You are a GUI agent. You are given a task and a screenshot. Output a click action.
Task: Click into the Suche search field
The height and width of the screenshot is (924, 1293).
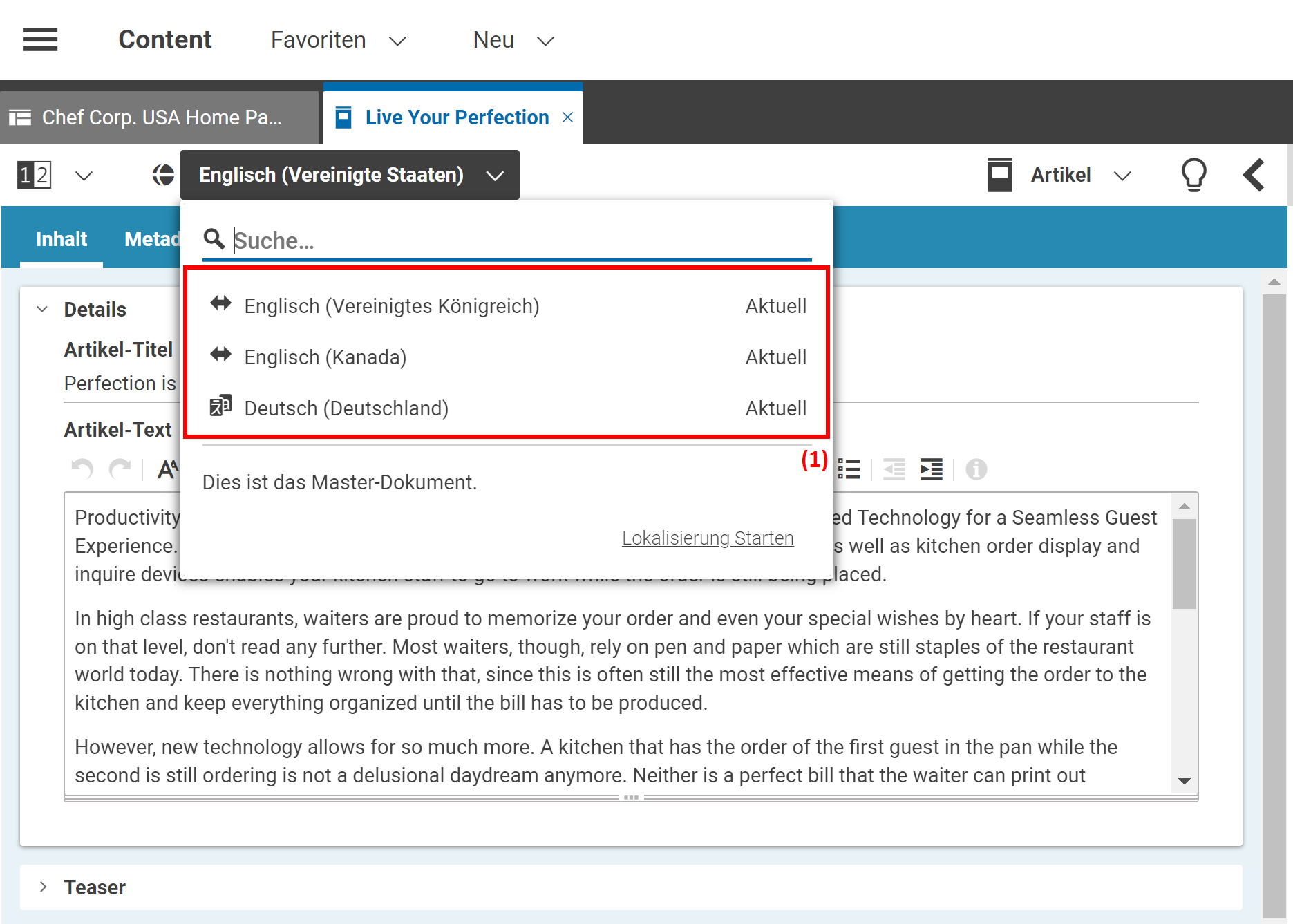coord(518,241)
